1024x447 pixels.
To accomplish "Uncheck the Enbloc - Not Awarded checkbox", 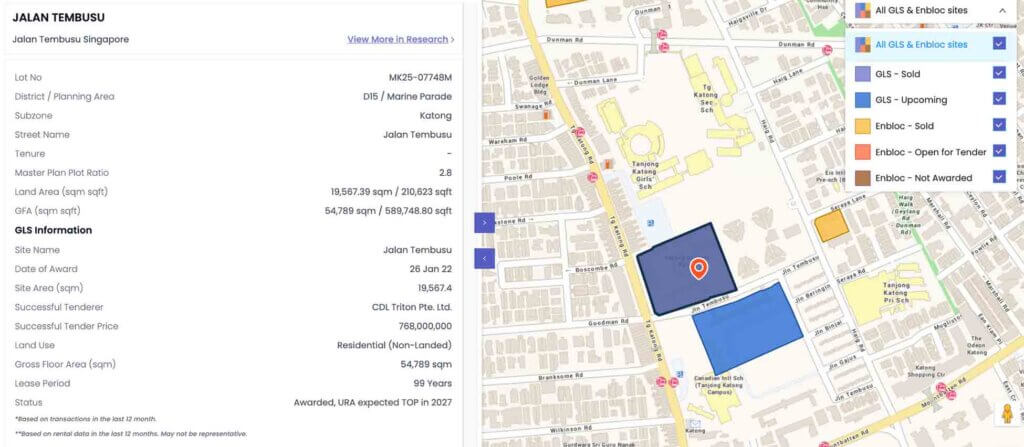I will pos(999,176).
